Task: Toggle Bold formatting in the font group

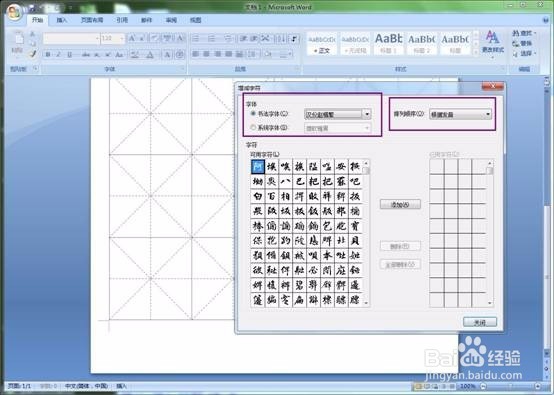Action: 48,54
